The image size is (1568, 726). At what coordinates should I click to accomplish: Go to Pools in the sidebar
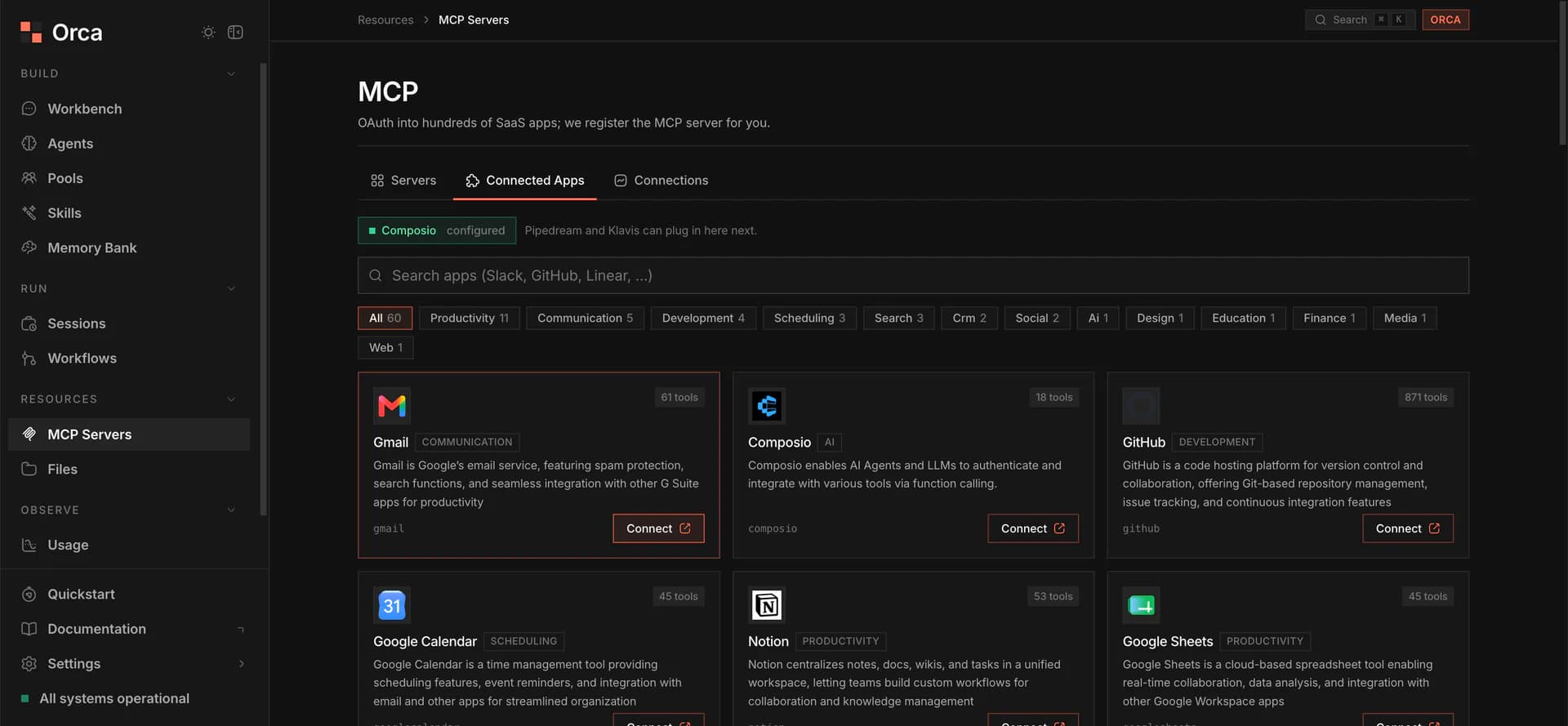pyautogui.click(x=129, y=178)
